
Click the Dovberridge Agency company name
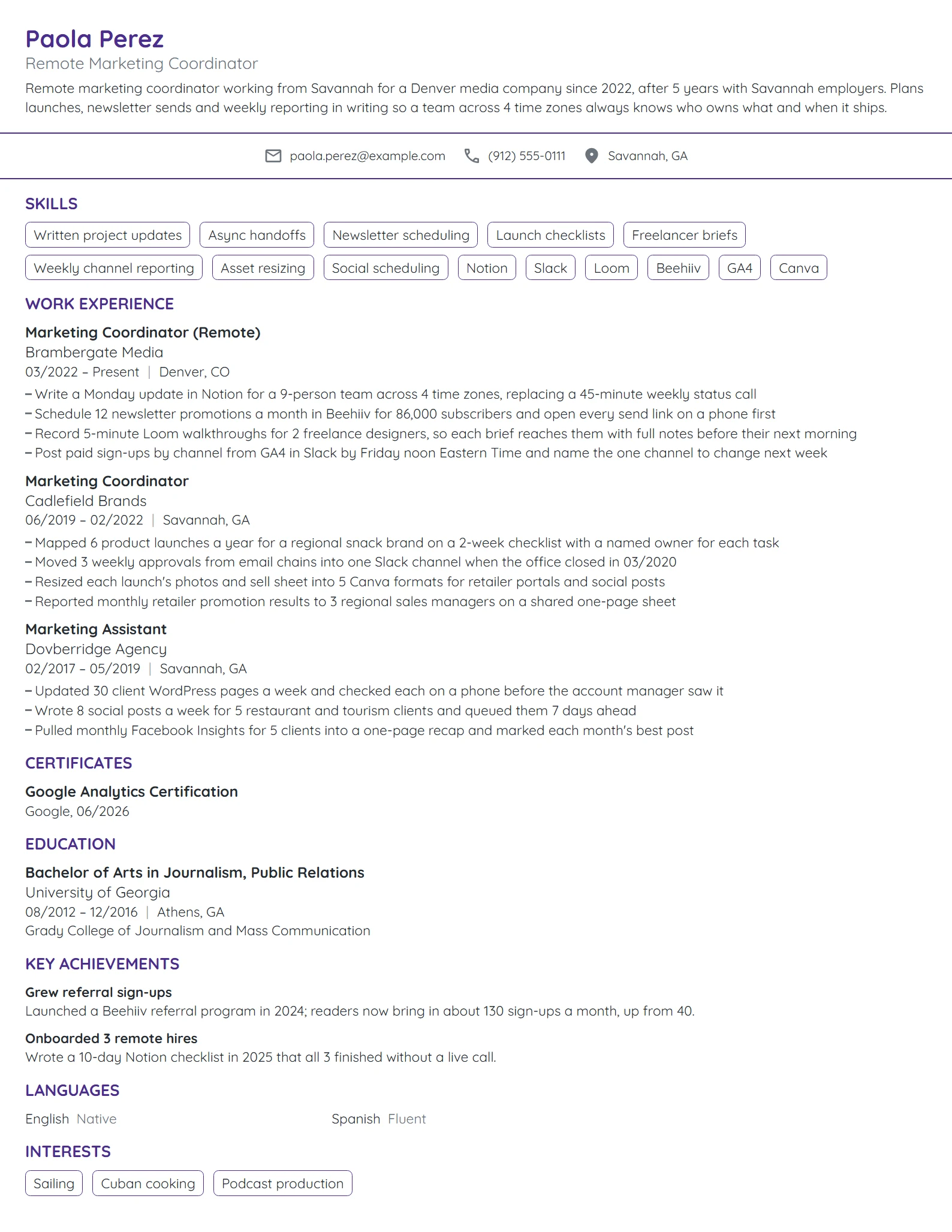coord(96,649)
